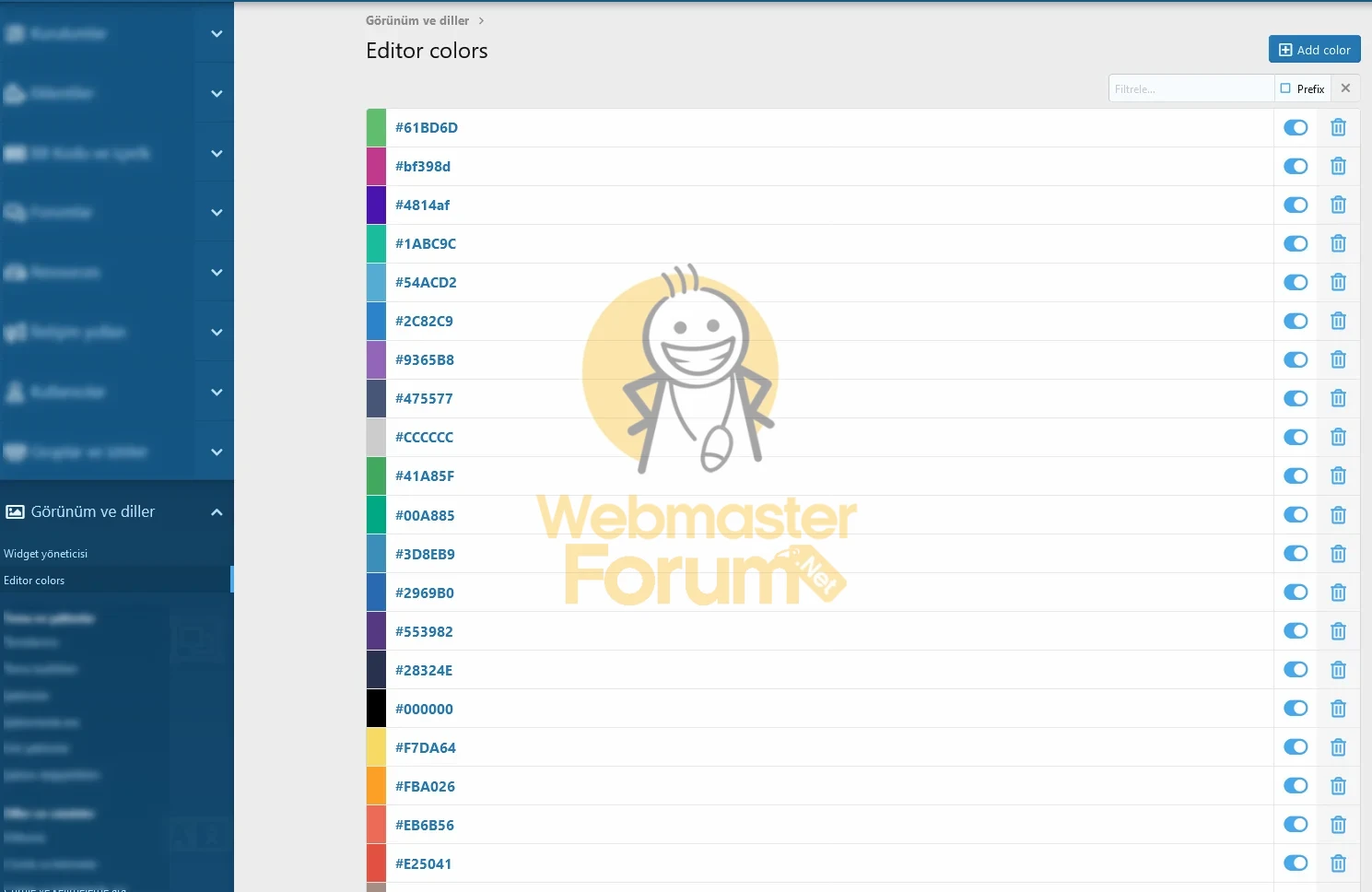Click the trash icon for #41A85F
This screenshot has height=892, width=1372.
(x=1338, y=475)
